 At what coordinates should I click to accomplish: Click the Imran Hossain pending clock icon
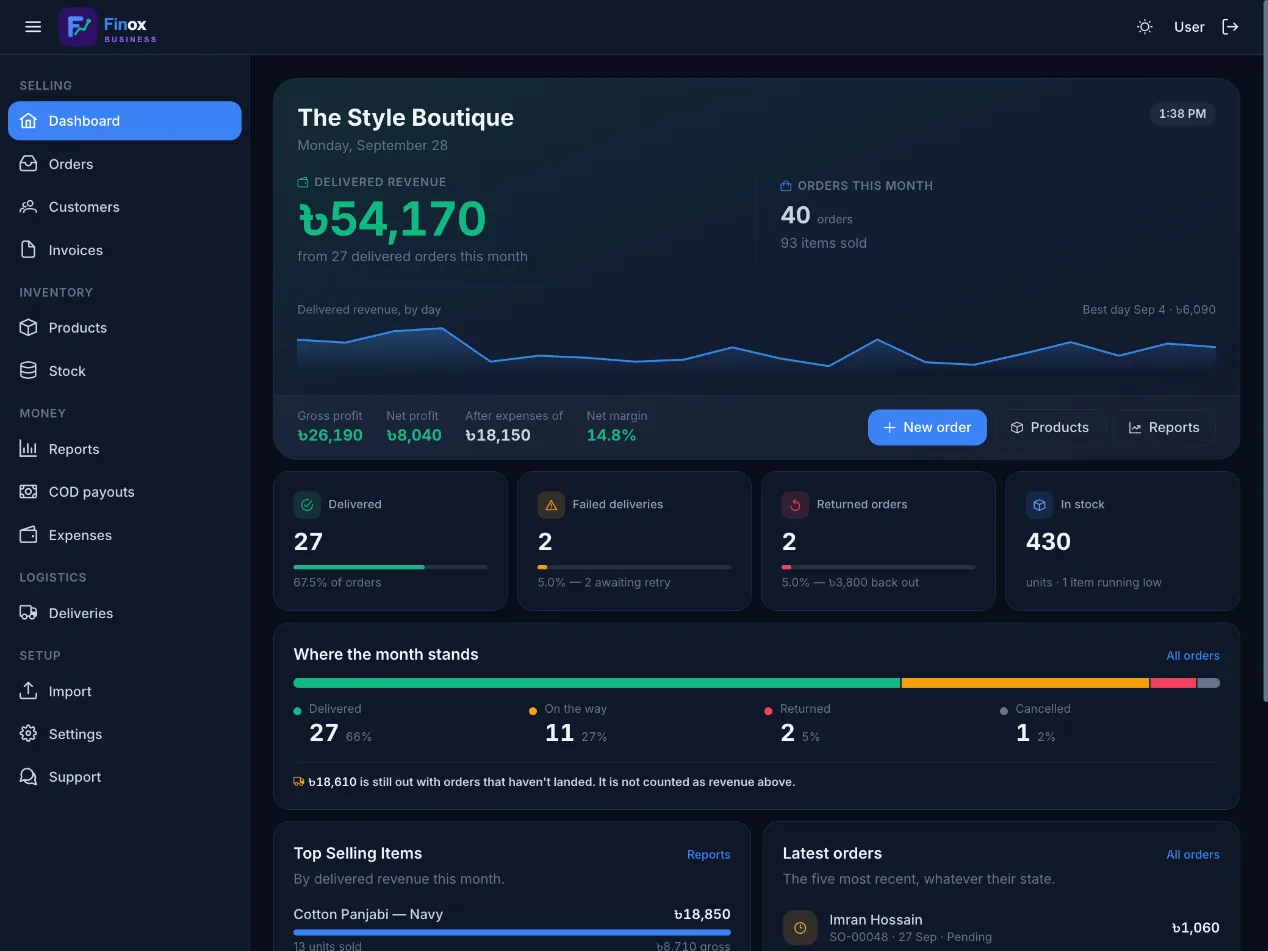click(x=800, y=928)
